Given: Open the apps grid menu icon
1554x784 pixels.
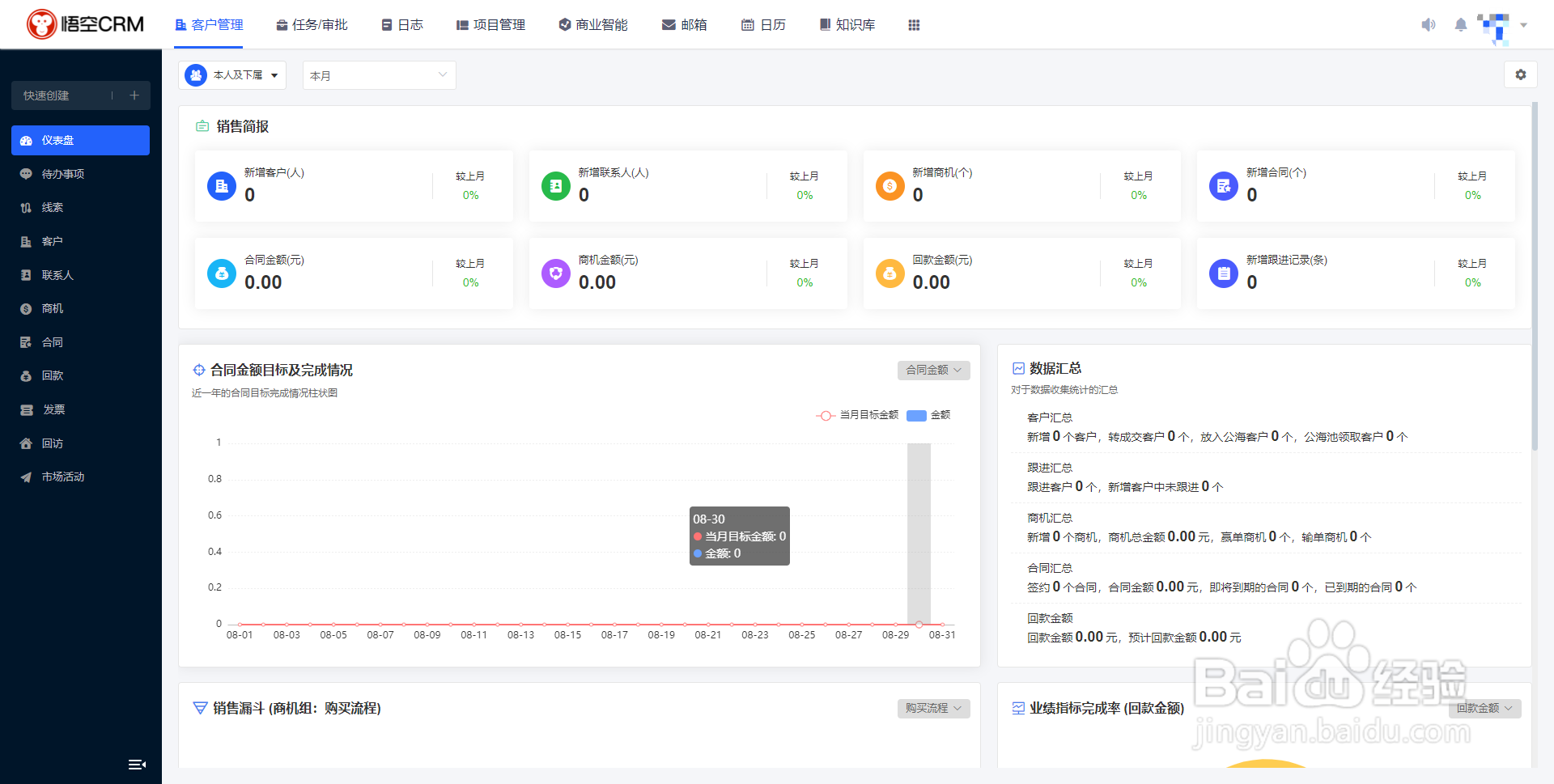Looking at the screenshot, I should pos(914,25).
